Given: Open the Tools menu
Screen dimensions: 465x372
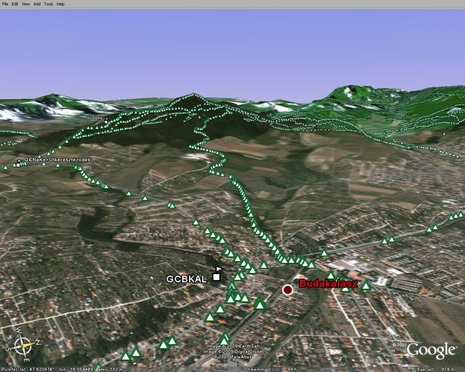Looking at the screenshot, I should (x=48, y=4).
